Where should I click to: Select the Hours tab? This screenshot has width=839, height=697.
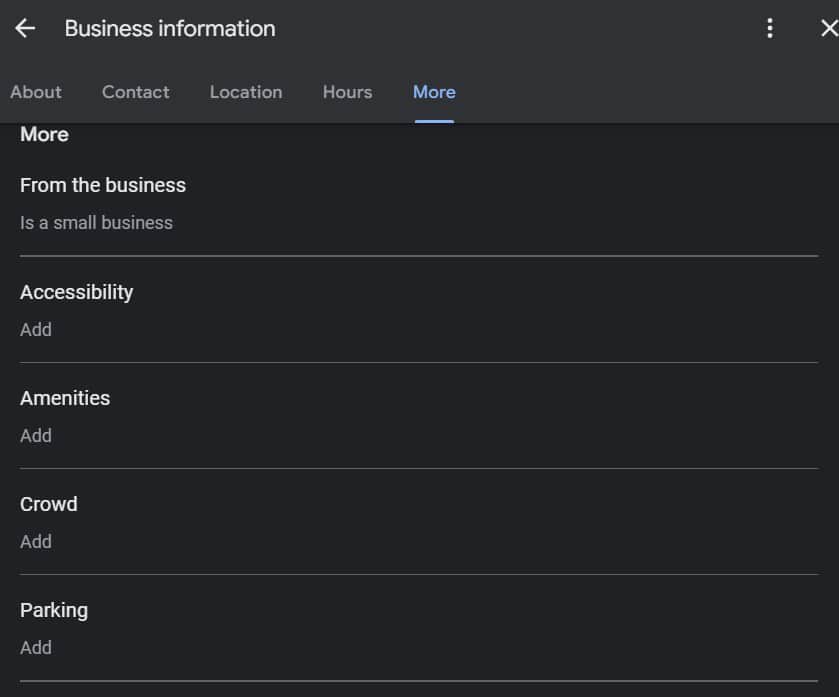click(347, 92)
